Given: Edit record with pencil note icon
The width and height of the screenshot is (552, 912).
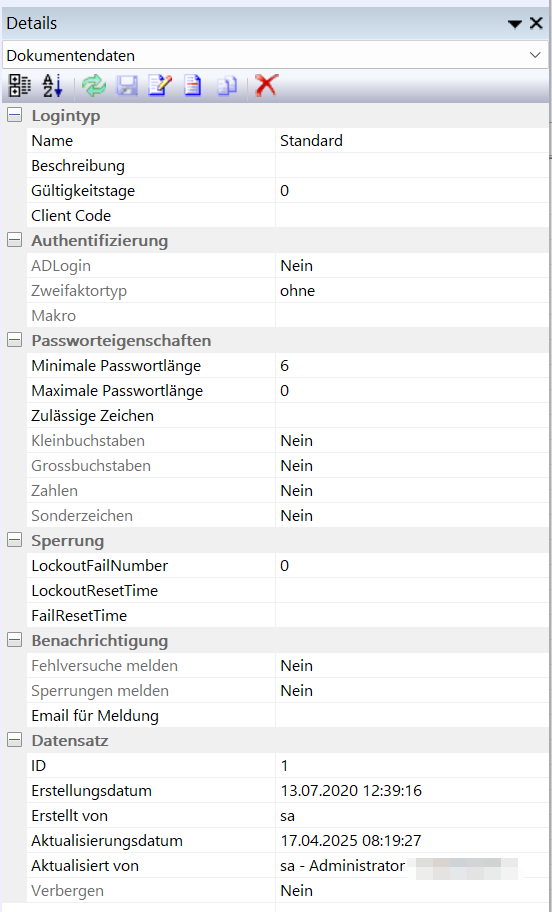Looking at the screenshot, I should 160,86.
